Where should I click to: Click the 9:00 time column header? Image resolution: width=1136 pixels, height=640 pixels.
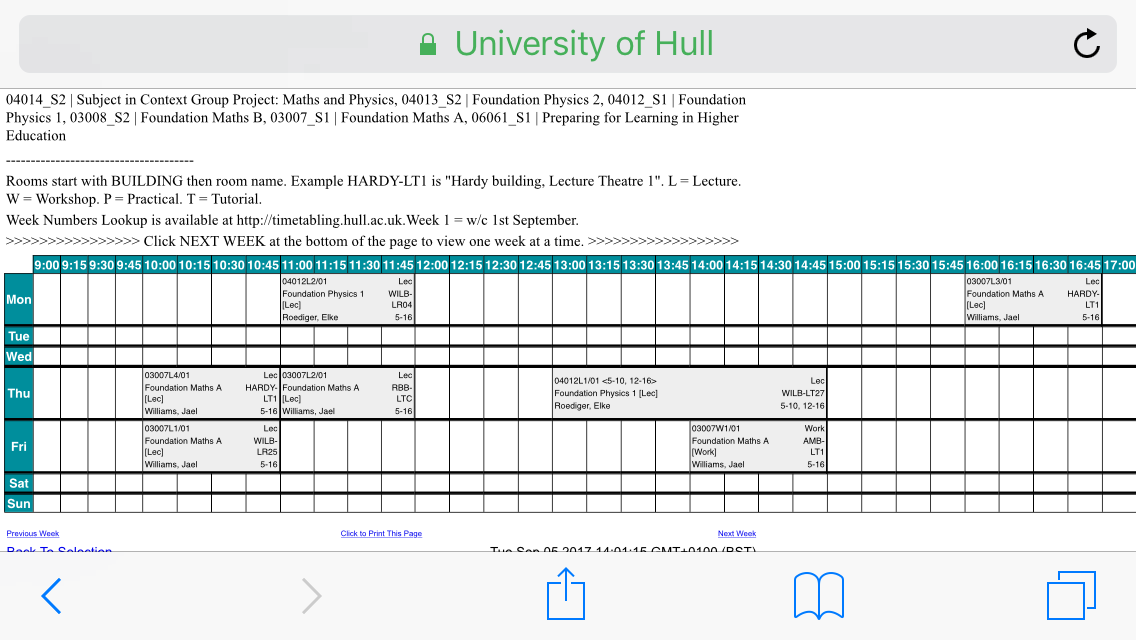coord(47,265)
